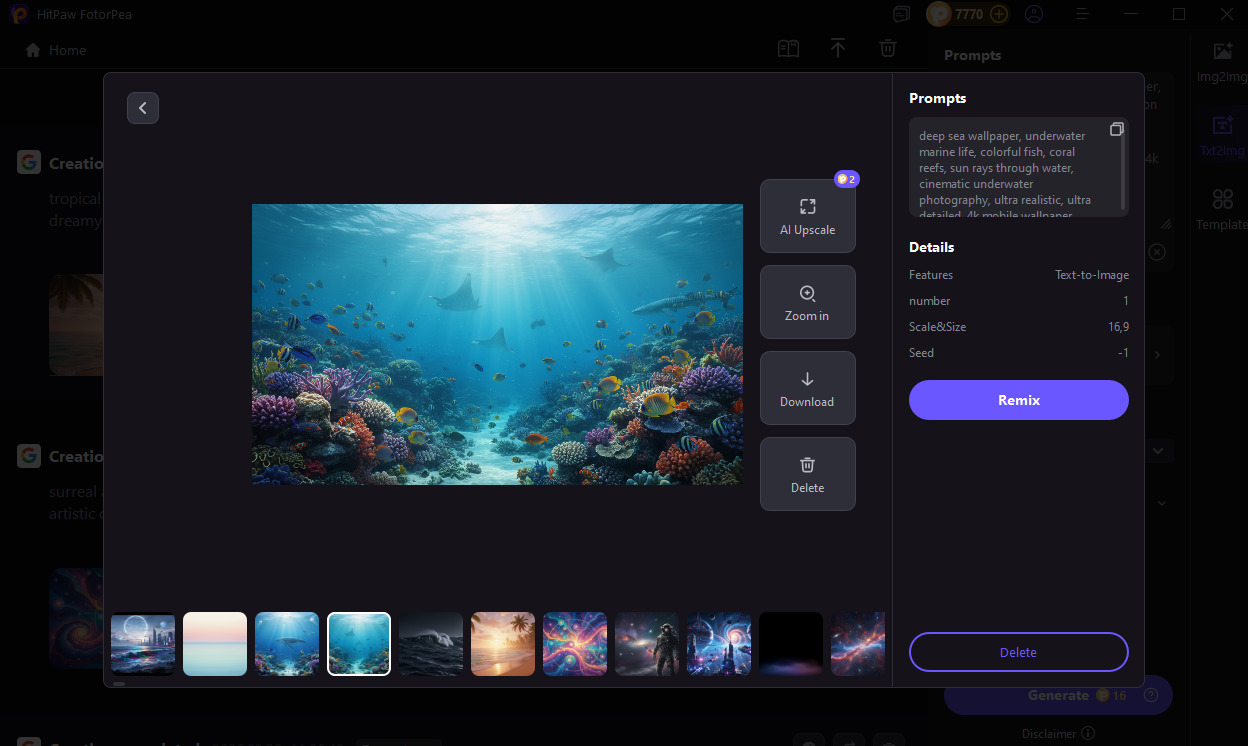Click the copy prompt icon

(1117, 128)
